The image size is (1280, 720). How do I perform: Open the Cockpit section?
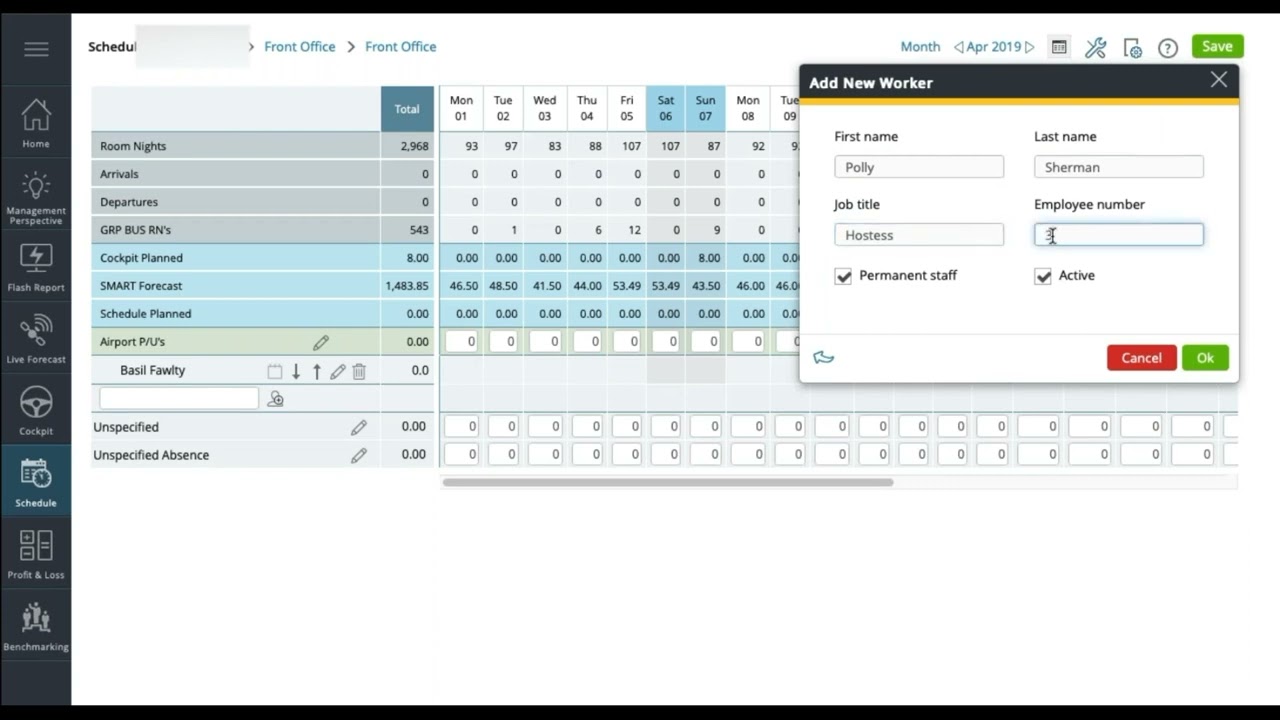click(x=36, y=410)
